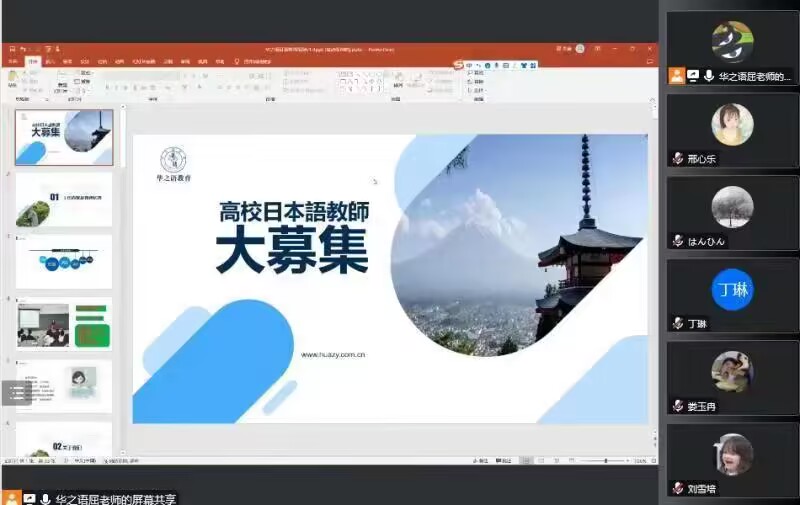Click the screen-share icon in bottom sharing bar
Viewport: 800px width, 505px height.
point(29,498)
